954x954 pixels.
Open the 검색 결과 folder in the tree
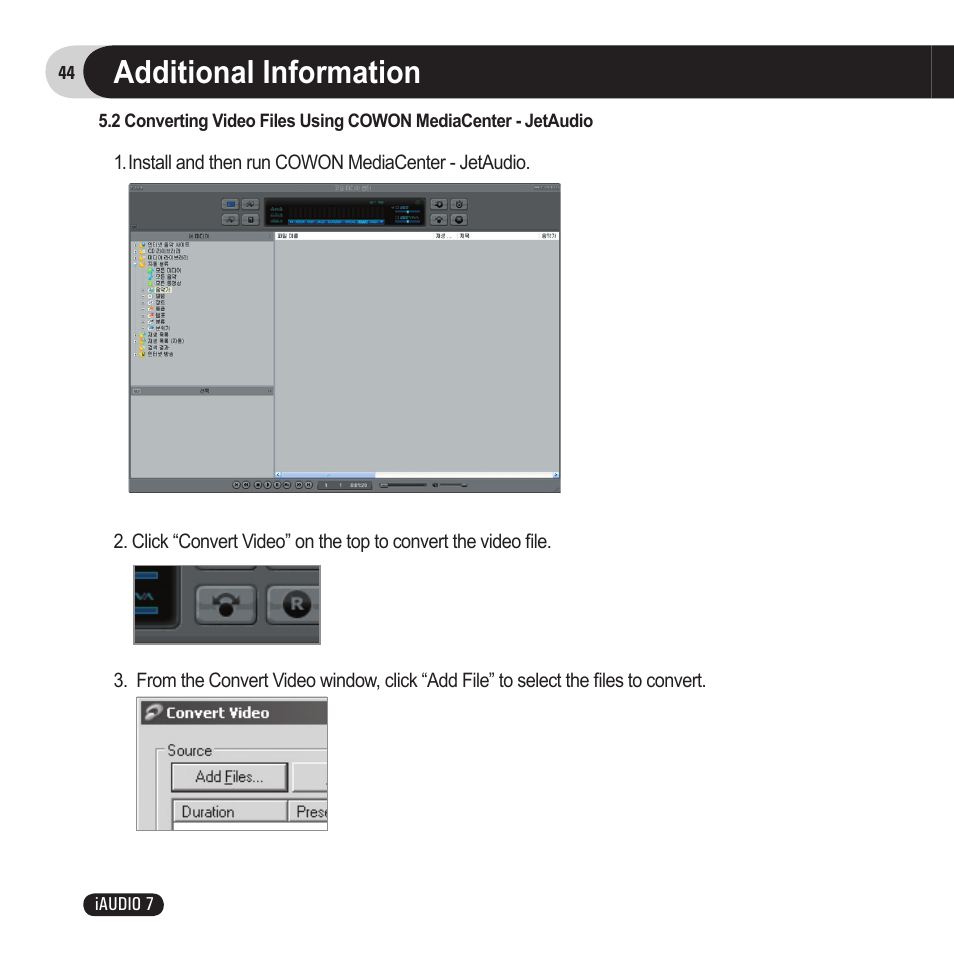(x=155, y=347)
